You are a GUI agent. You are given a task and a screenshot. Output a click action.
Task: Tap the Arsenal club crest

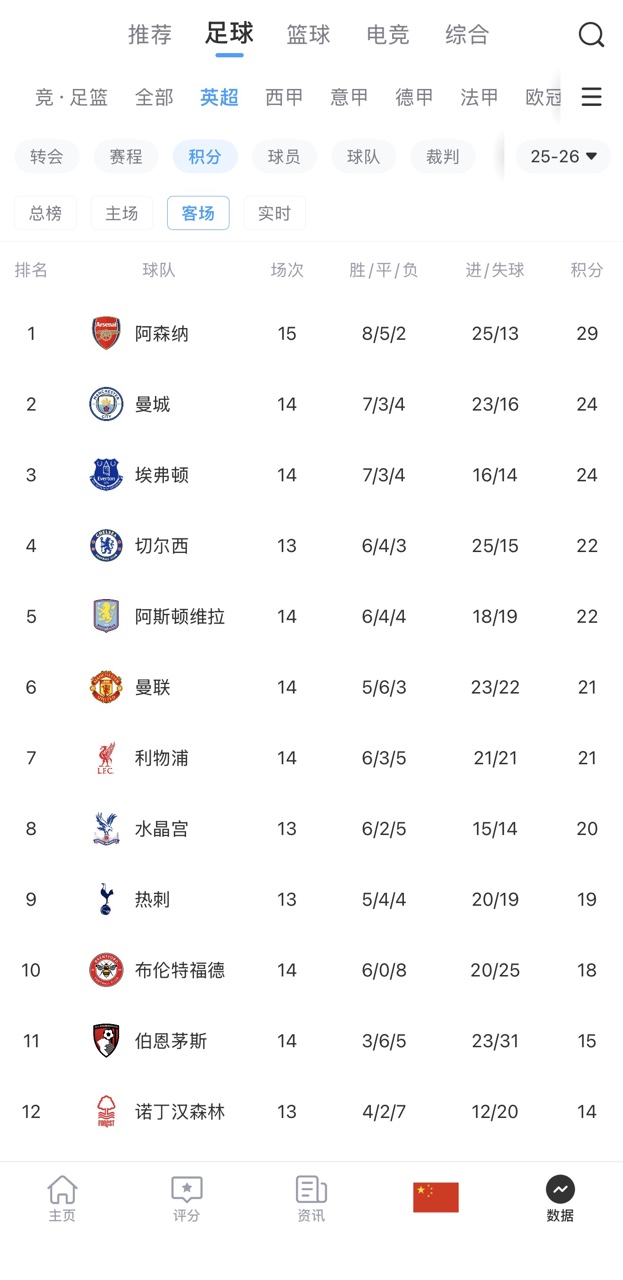pyautogui.click(x=106, y=333)
